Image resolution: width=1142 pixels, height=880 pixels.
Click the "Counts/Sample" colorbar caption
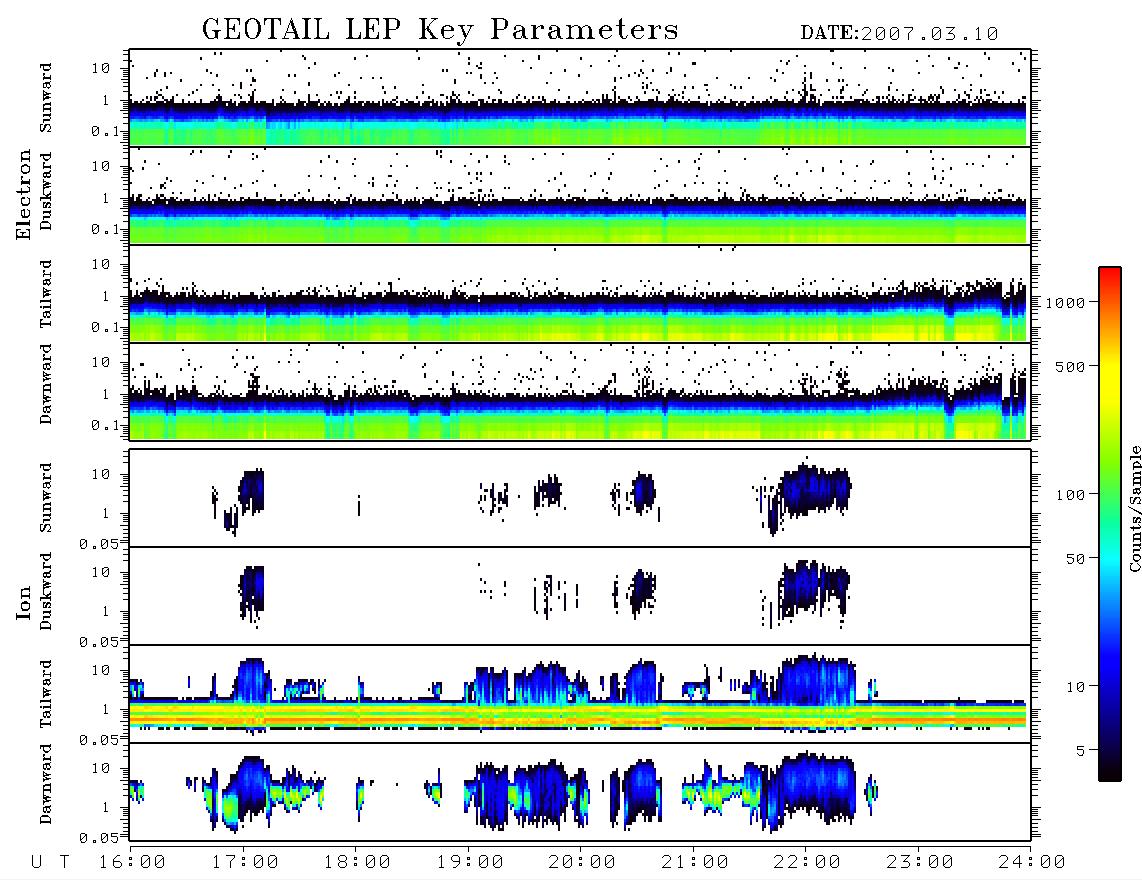(1134, 508)
